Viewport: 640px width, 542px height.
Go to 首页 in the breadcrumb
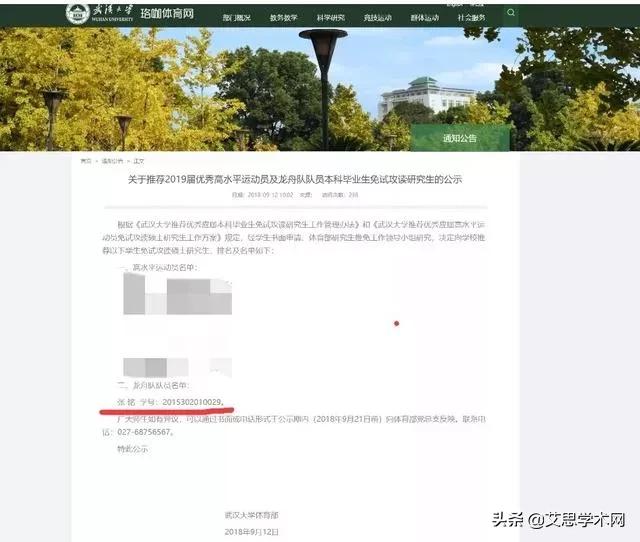[86, 161]
